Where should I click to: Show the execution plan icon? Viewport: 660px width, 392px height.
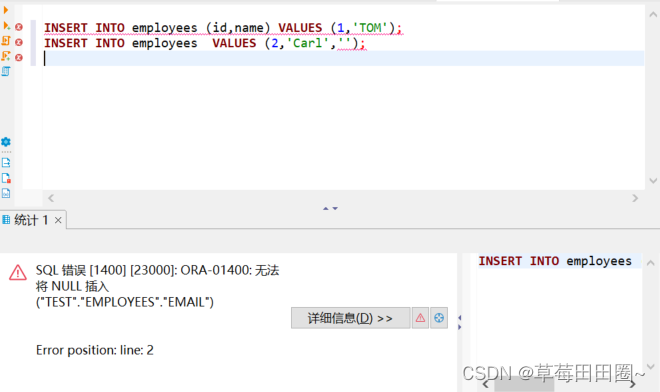[x=6, y=71]
